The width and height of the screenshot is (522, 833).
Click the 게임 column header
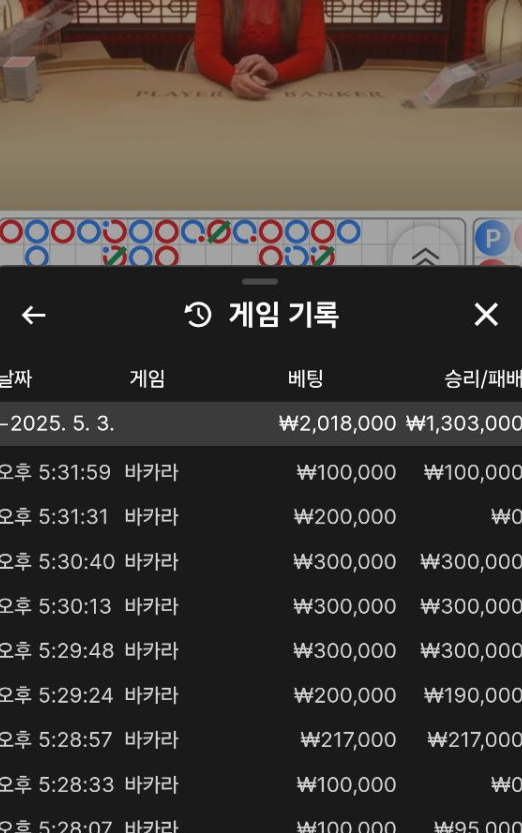(147, 379)
